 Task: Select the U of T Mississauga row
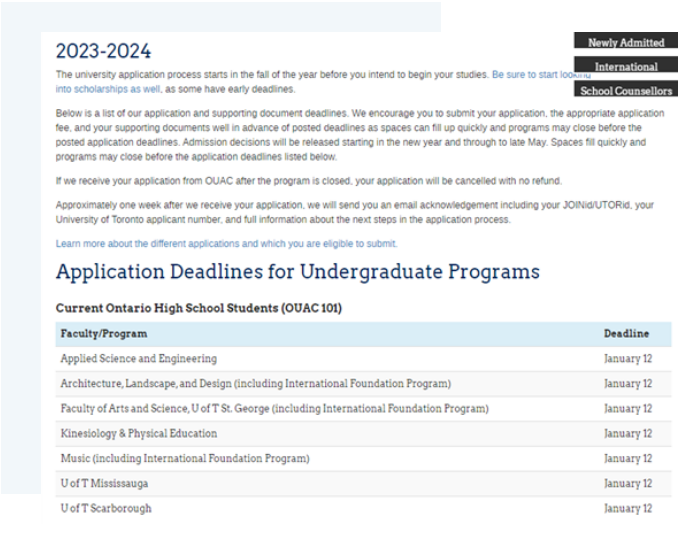click(x=363, y=484)
